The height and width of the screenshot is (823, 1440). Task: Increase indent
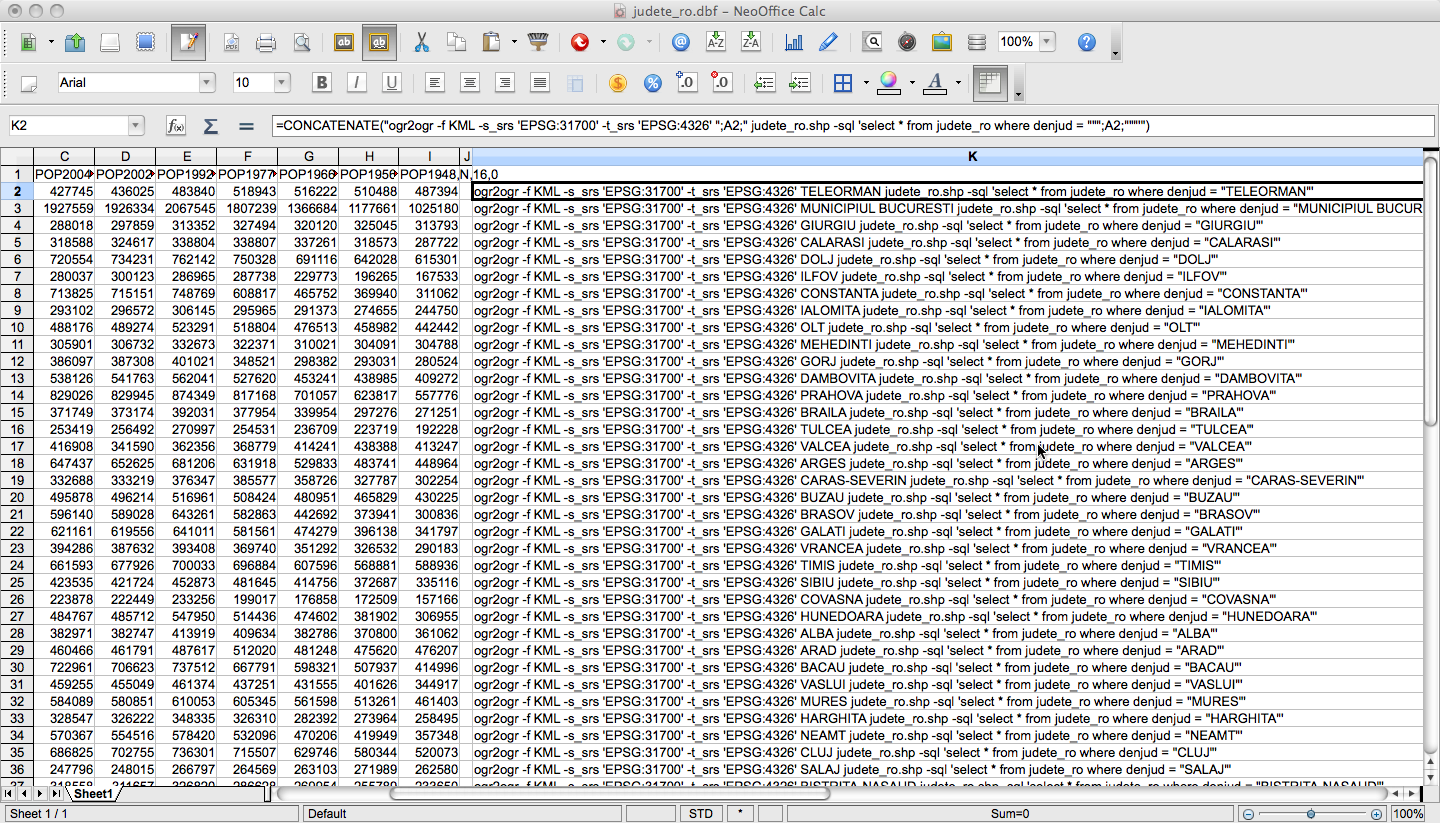(x=799, y=83)
